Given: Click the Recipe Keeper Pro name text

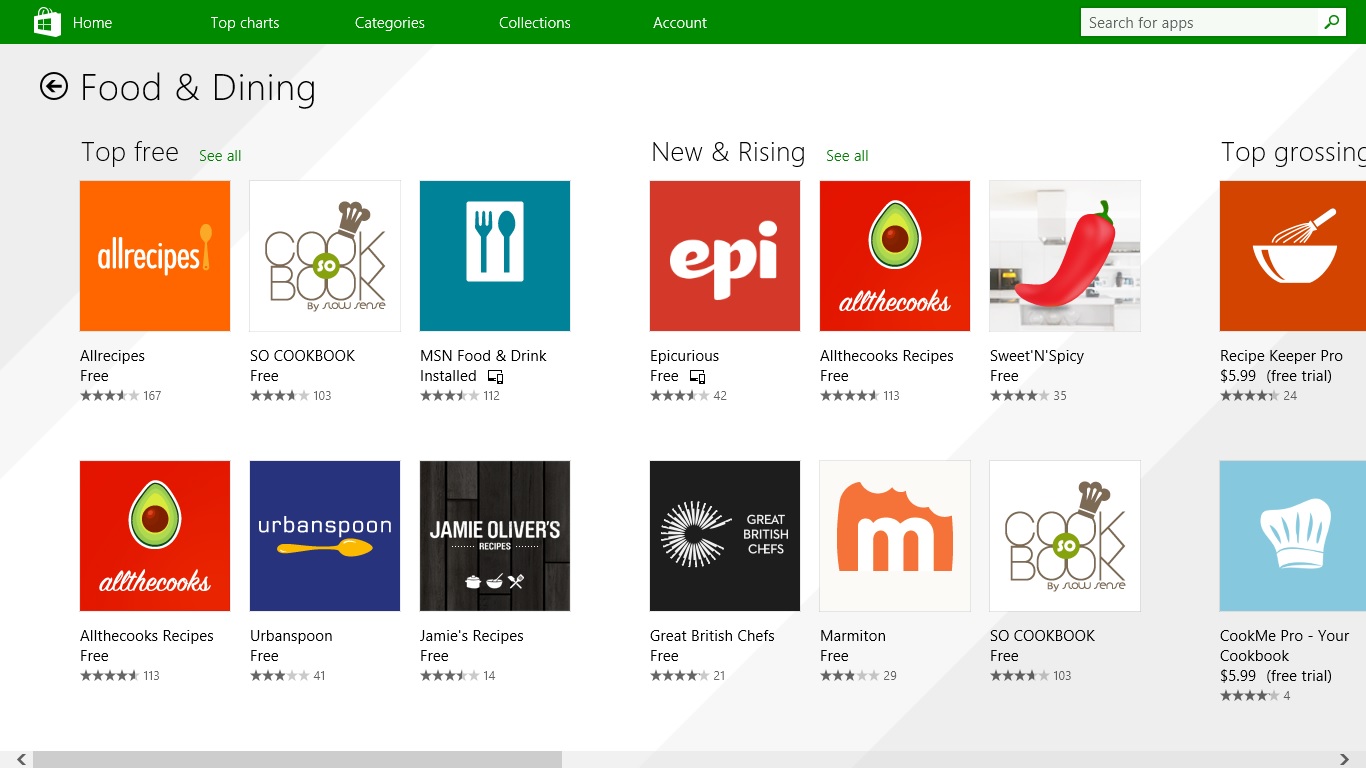Looking at the screenshot, I should click(1281, 356).
